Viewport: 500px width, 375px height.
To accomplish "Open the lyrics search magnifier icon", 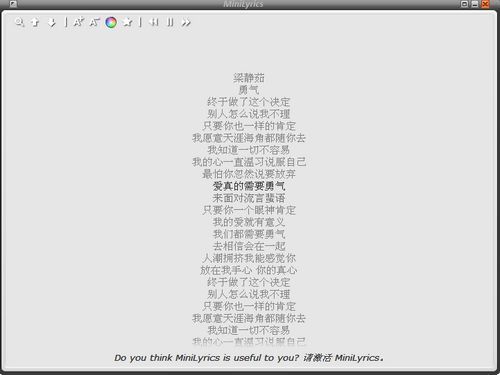I will click(19, 22).
